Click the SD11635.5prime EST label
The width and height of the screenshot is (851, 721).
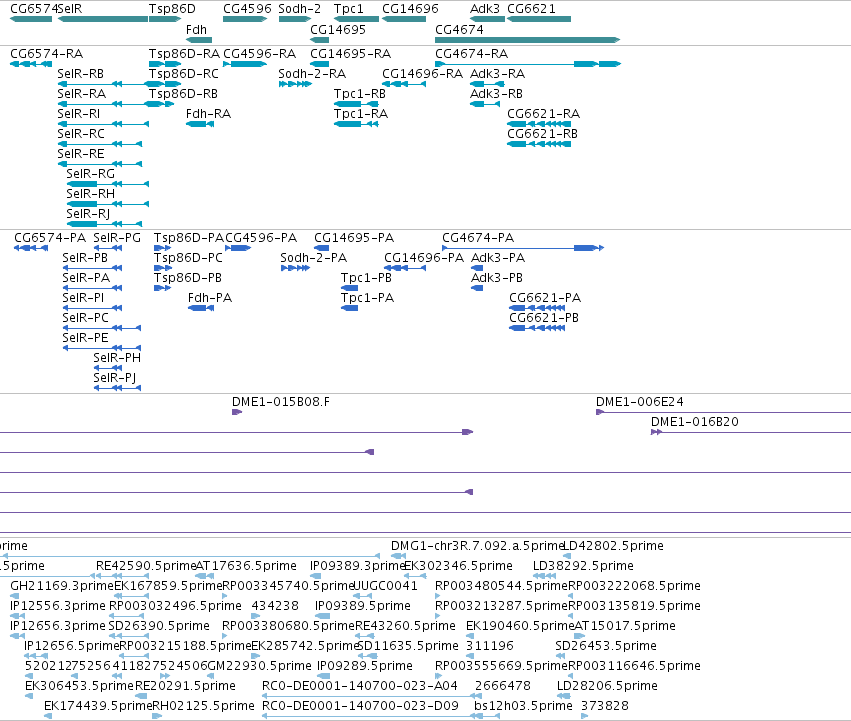[x=408, y=646]
